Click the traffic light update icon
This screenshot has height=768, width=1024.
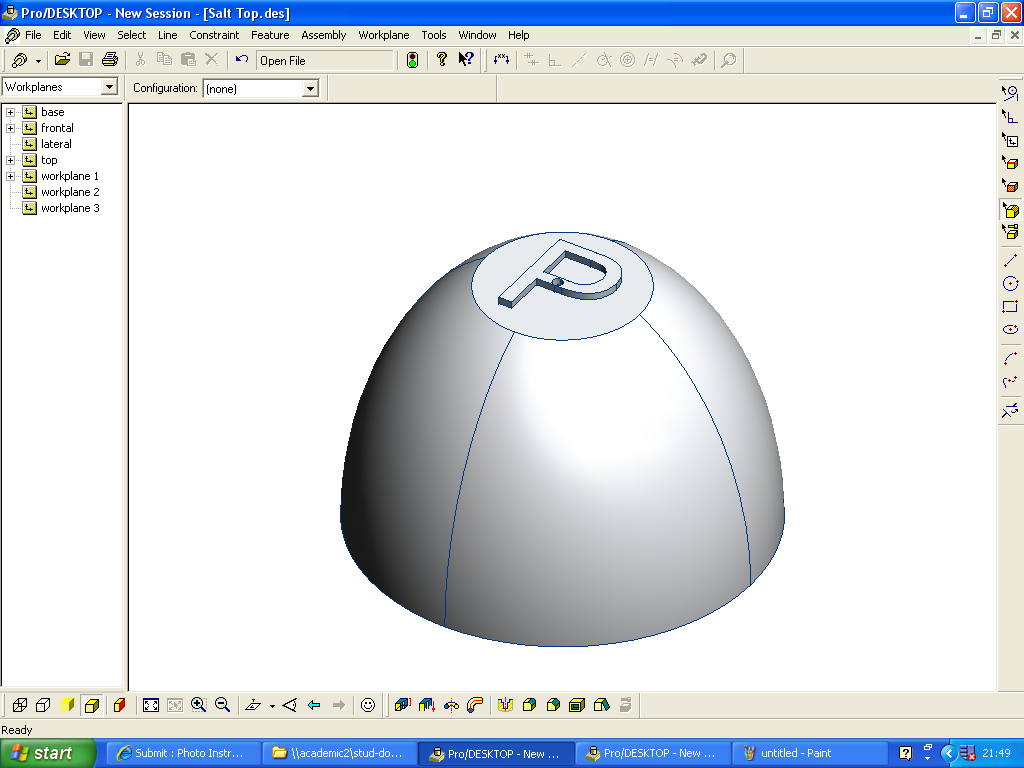pos(412,60)
